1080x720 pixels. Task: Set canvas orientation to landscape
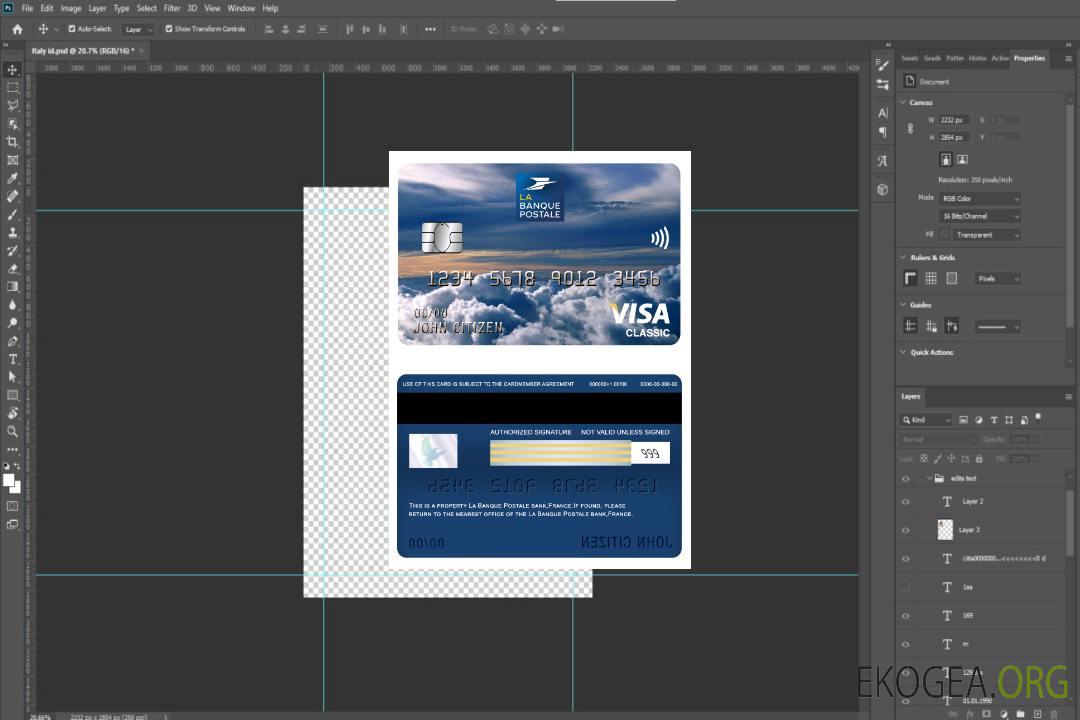(962, 159)
